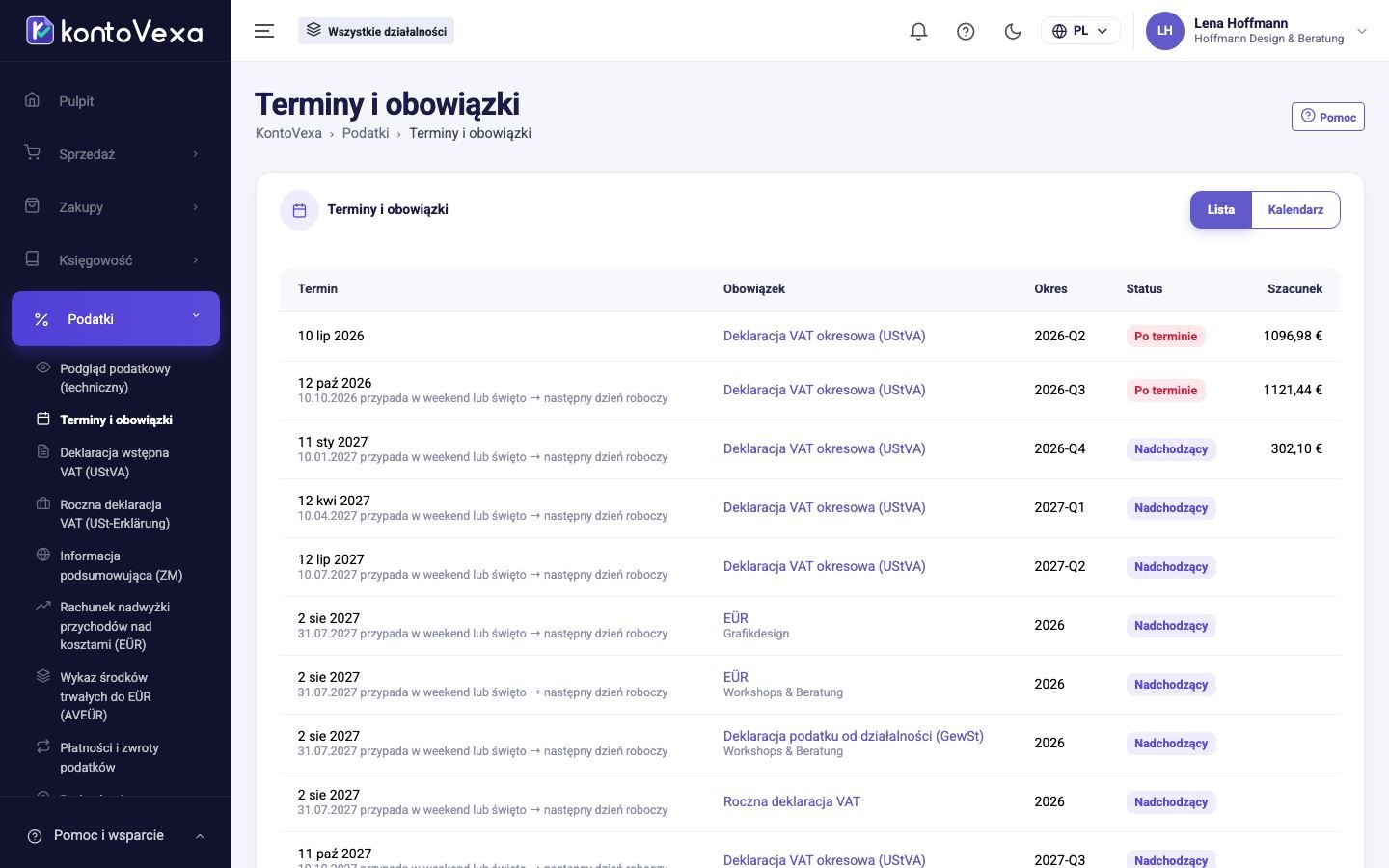1389x868 pixels.
Task: Click the Termin column header
Action: pyautogui.click(x=317, y=288)
